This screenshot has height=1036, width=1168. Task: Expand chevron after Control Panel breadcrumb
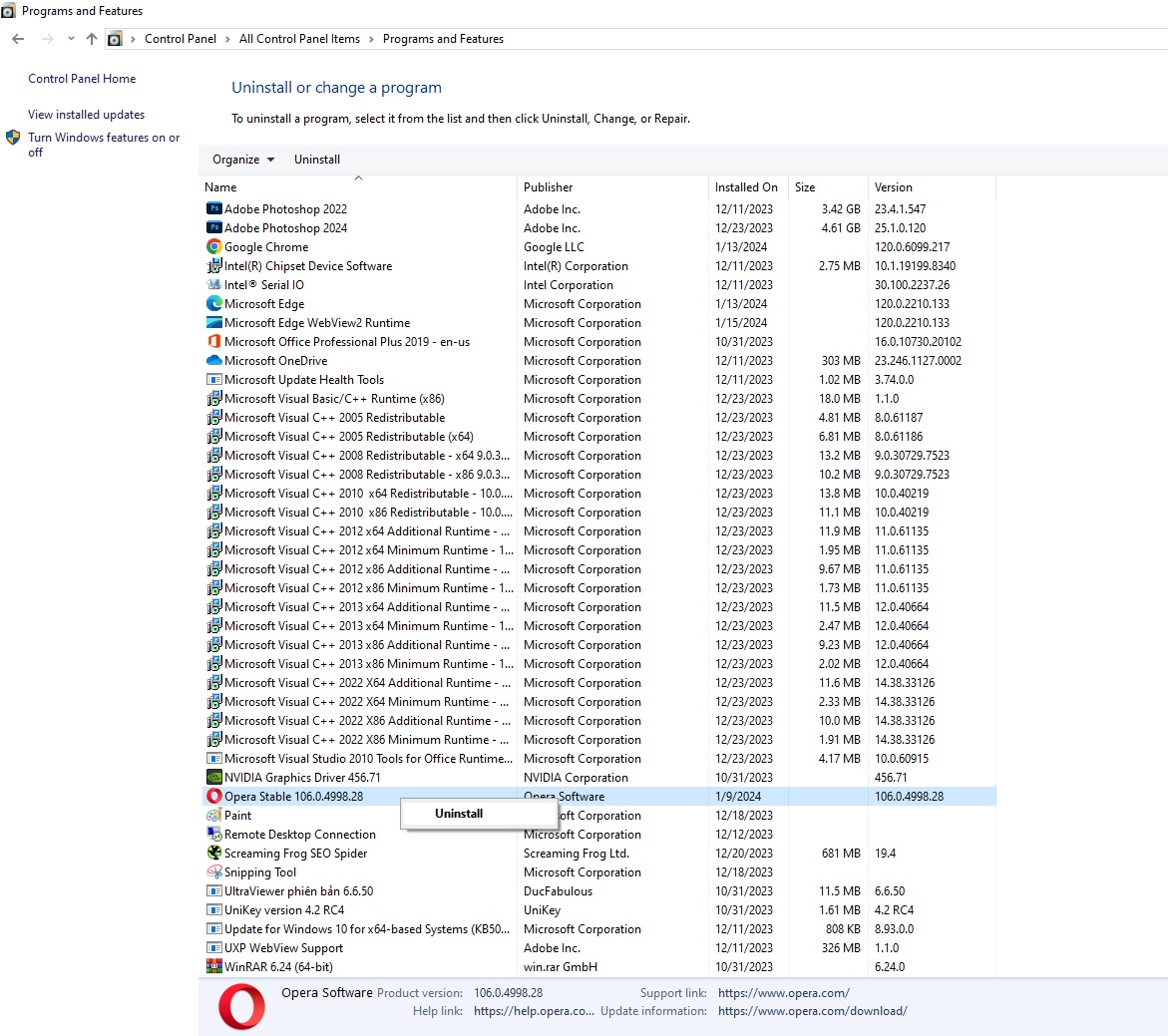pos(227,39)
